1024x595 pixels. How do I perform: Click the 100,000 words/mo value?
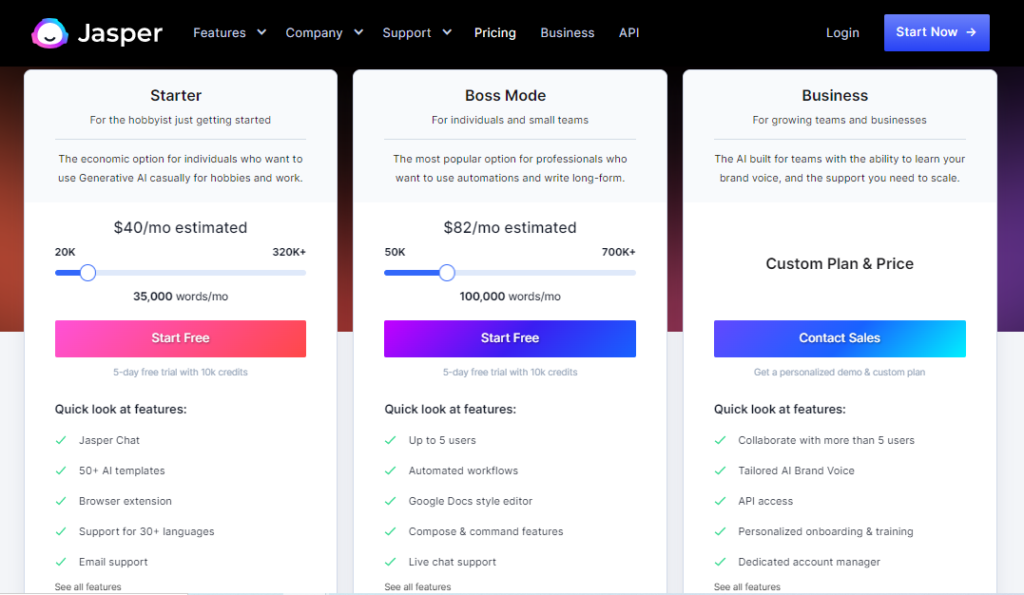(x=510, y=297)
